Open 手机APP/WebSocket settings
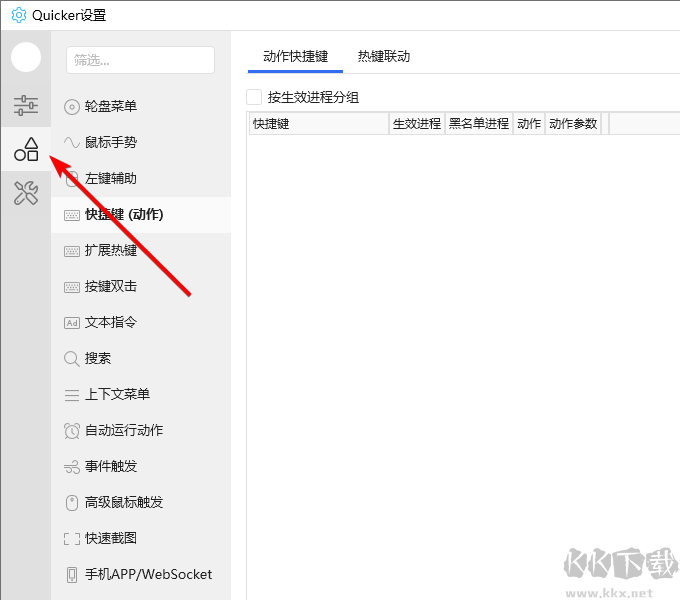This screenshot has height=600, width=680. tap(141, 574)
